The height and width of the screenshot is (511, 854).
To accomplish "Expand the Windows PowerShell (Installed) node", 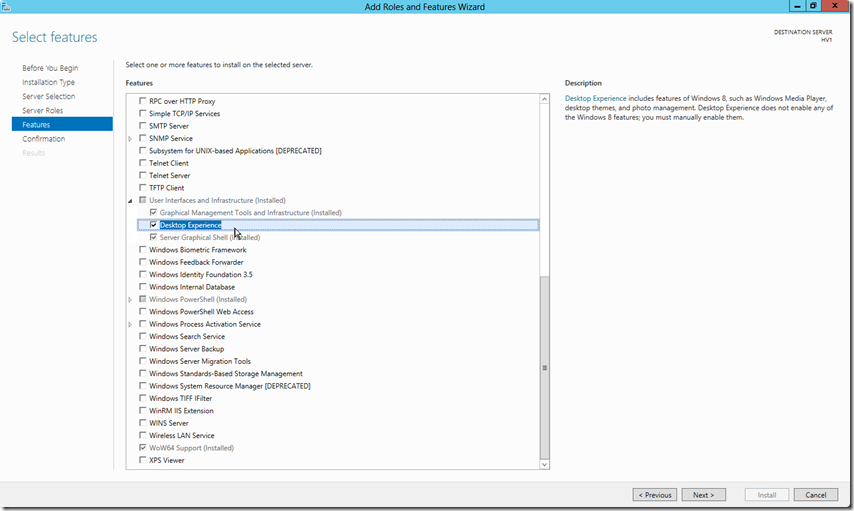I will click(130, 300).
